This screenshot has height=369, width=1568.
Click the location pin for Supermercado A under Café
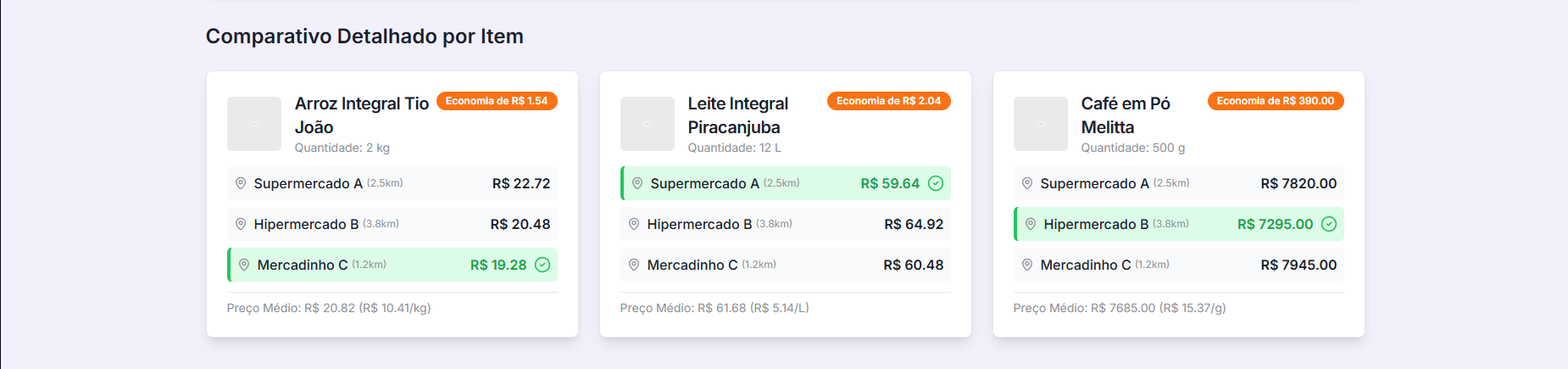click(1027, 183)
